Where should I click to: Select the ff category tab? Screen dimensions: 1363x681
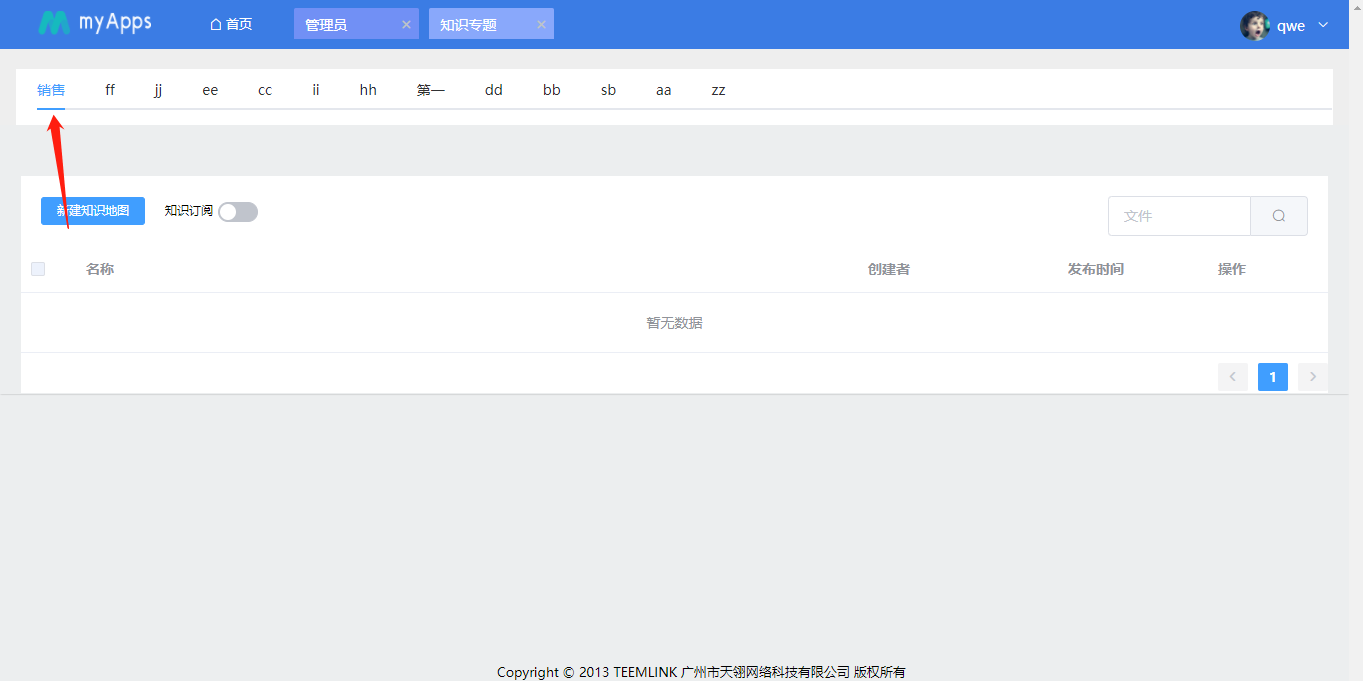[x=110, y=90]
